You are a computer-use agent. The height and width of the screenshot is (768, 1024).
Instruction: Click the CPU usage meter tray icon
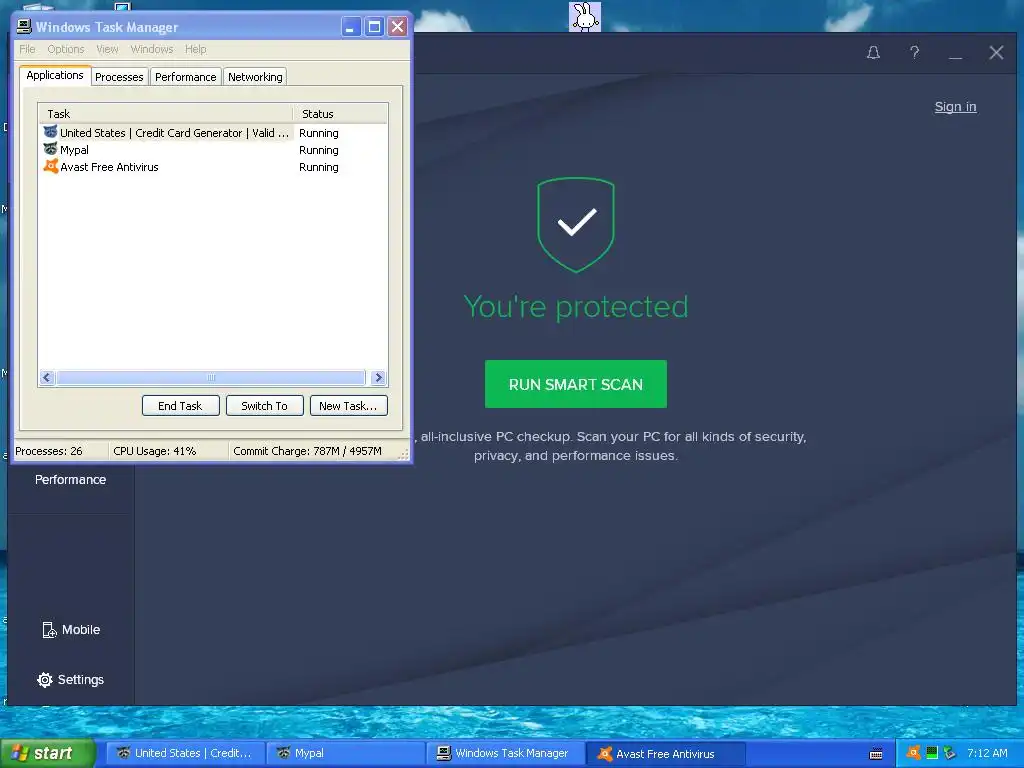click(x=932, y=753)
